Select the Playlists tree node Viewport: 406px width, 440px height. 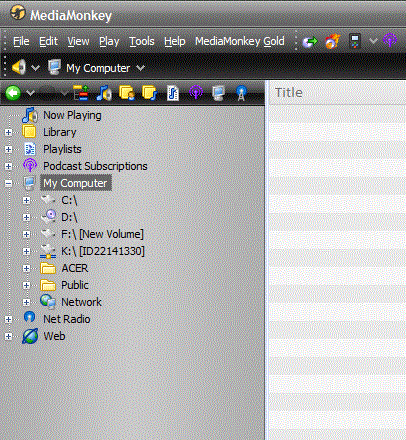[62, 149]
